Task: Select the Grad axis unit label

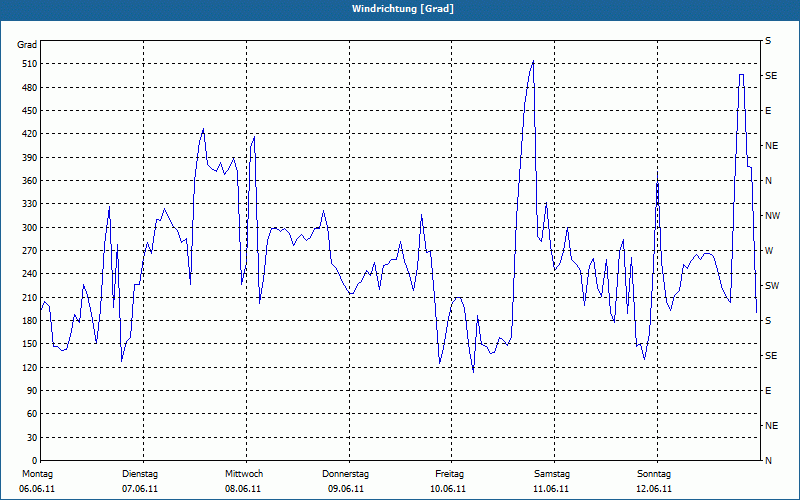Action: (27, 45)
